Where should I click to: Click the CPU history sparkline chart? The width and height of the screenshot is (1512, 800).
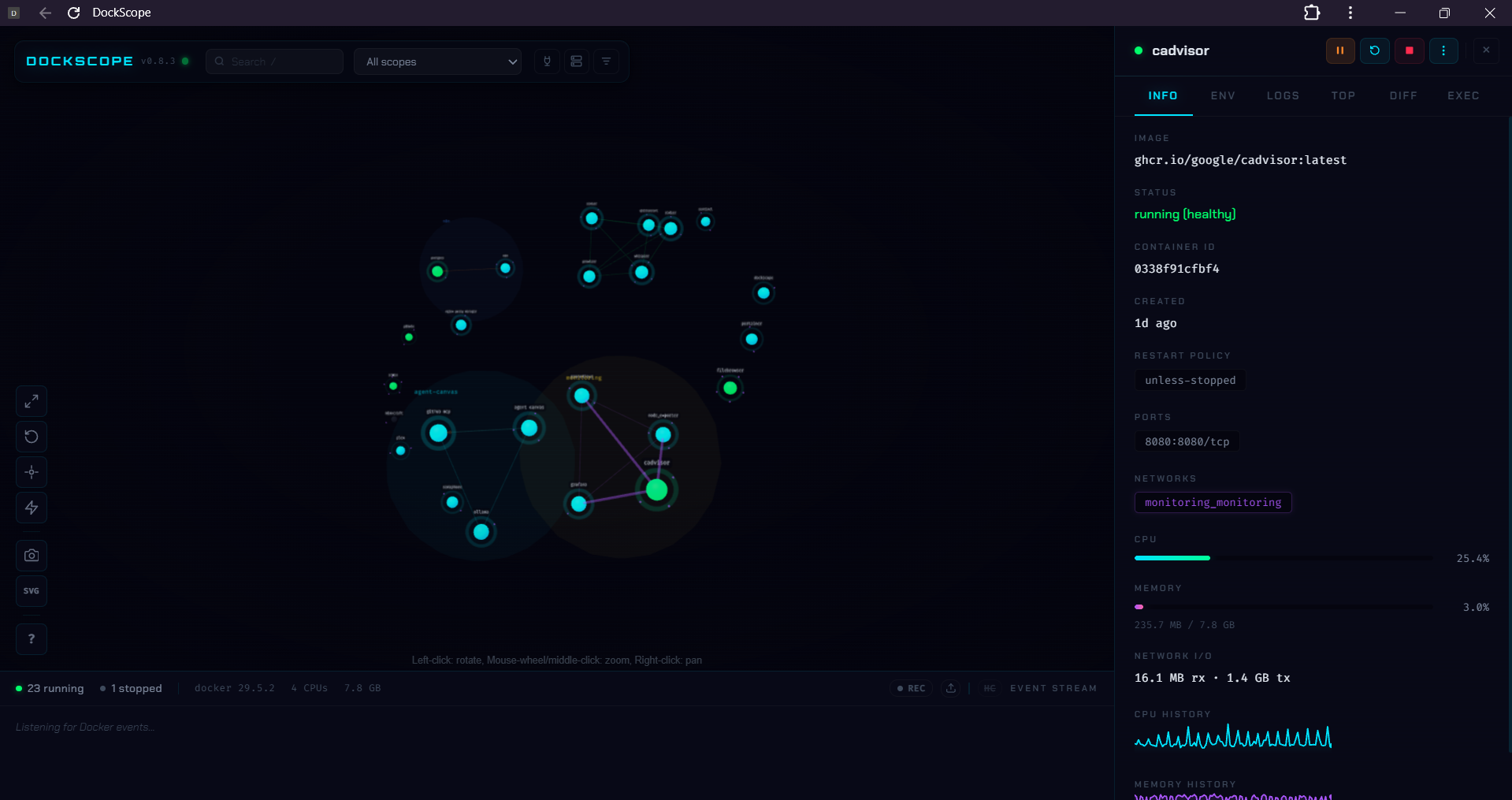1233,736
